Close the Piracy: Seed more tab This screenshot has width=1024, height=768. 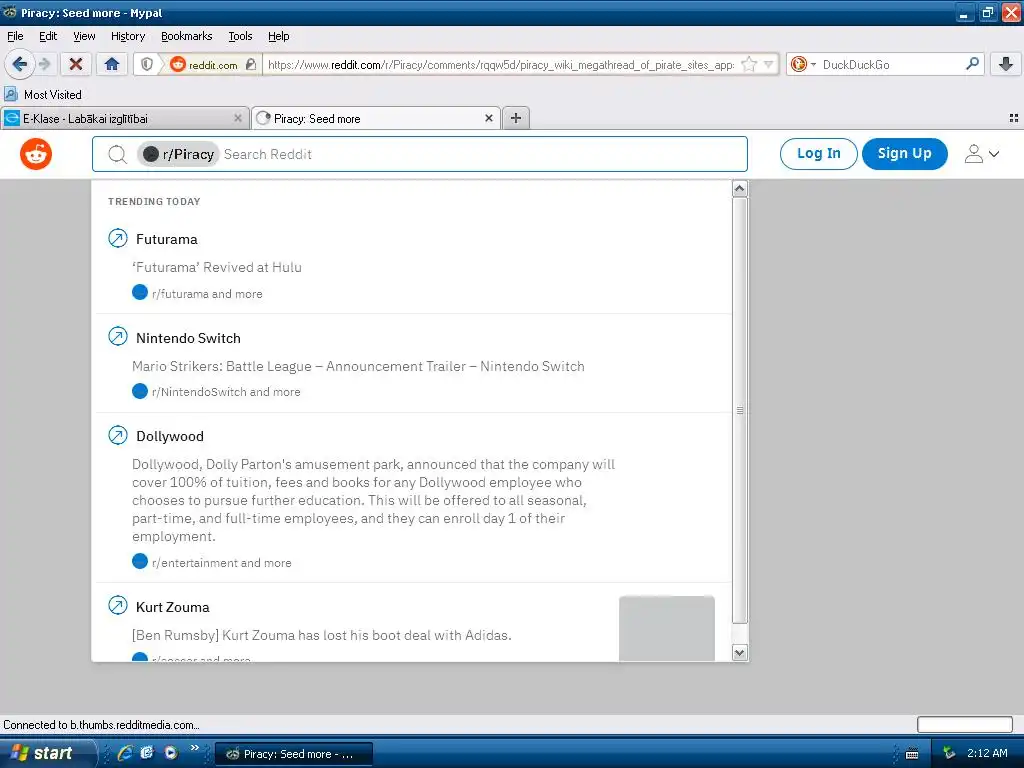coord(488,118)
